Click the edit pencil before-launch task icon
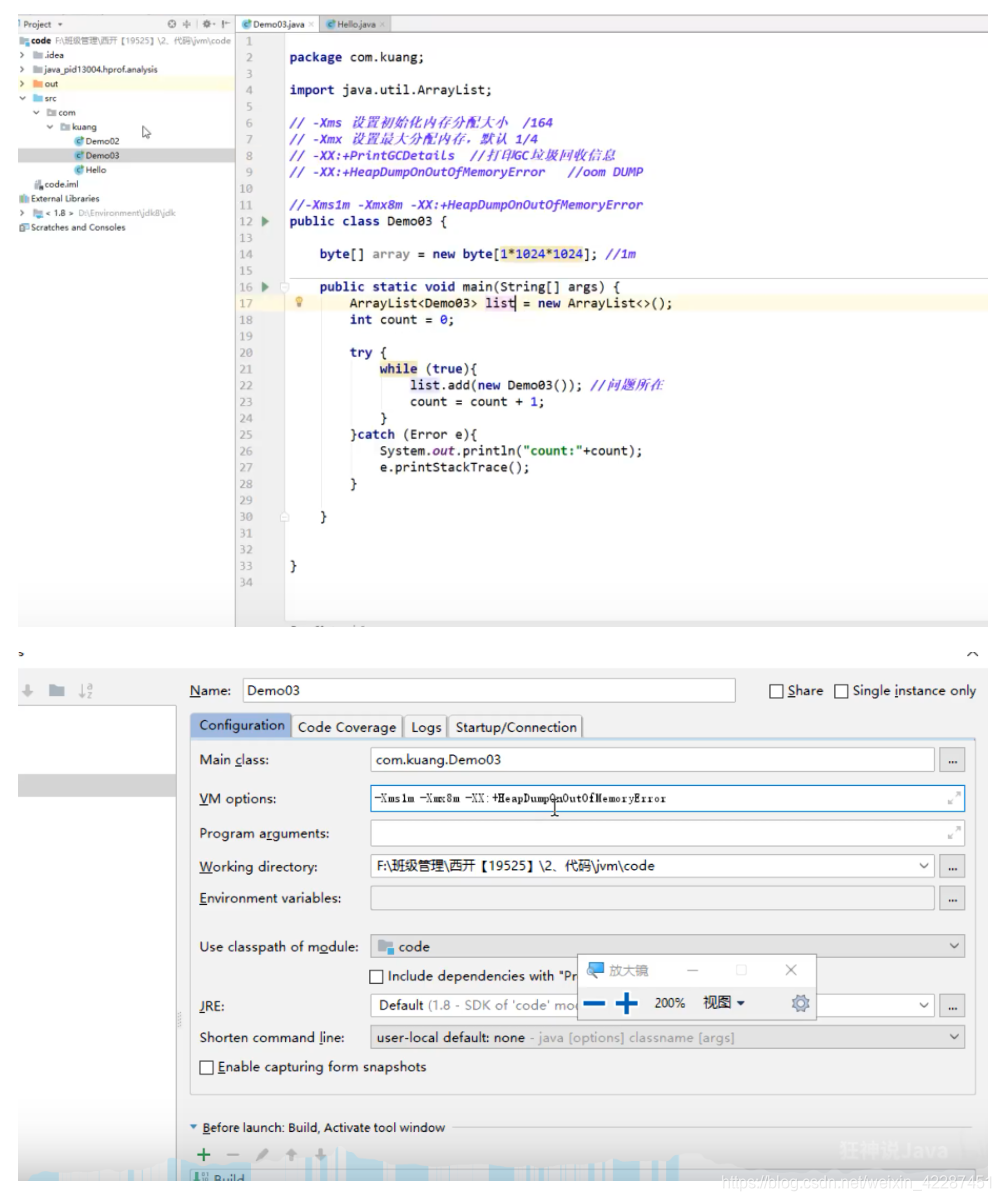Screen dimensions: 1001x1201 pos(262,1155)
